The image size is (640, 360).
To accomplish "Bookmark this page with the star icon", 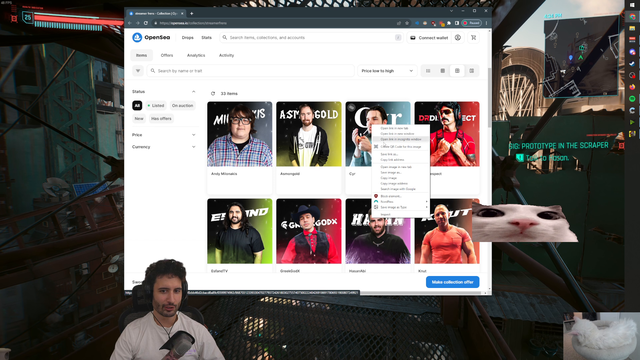I will 407,23.
